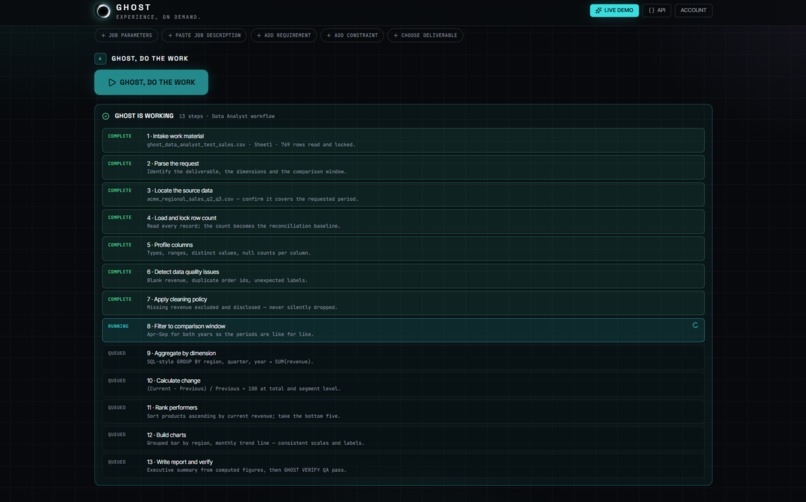Select step 9 Aggregate by dimension
Viewport: 806px width, 502px height.
(x=403, y=357)
